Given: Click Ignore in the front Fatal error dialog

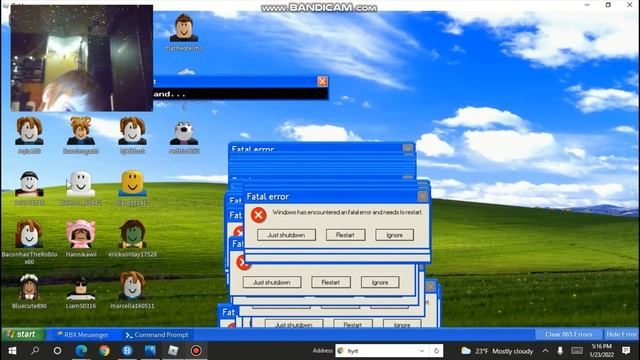Looking at the screenshot, I should (x=394, y=235).
